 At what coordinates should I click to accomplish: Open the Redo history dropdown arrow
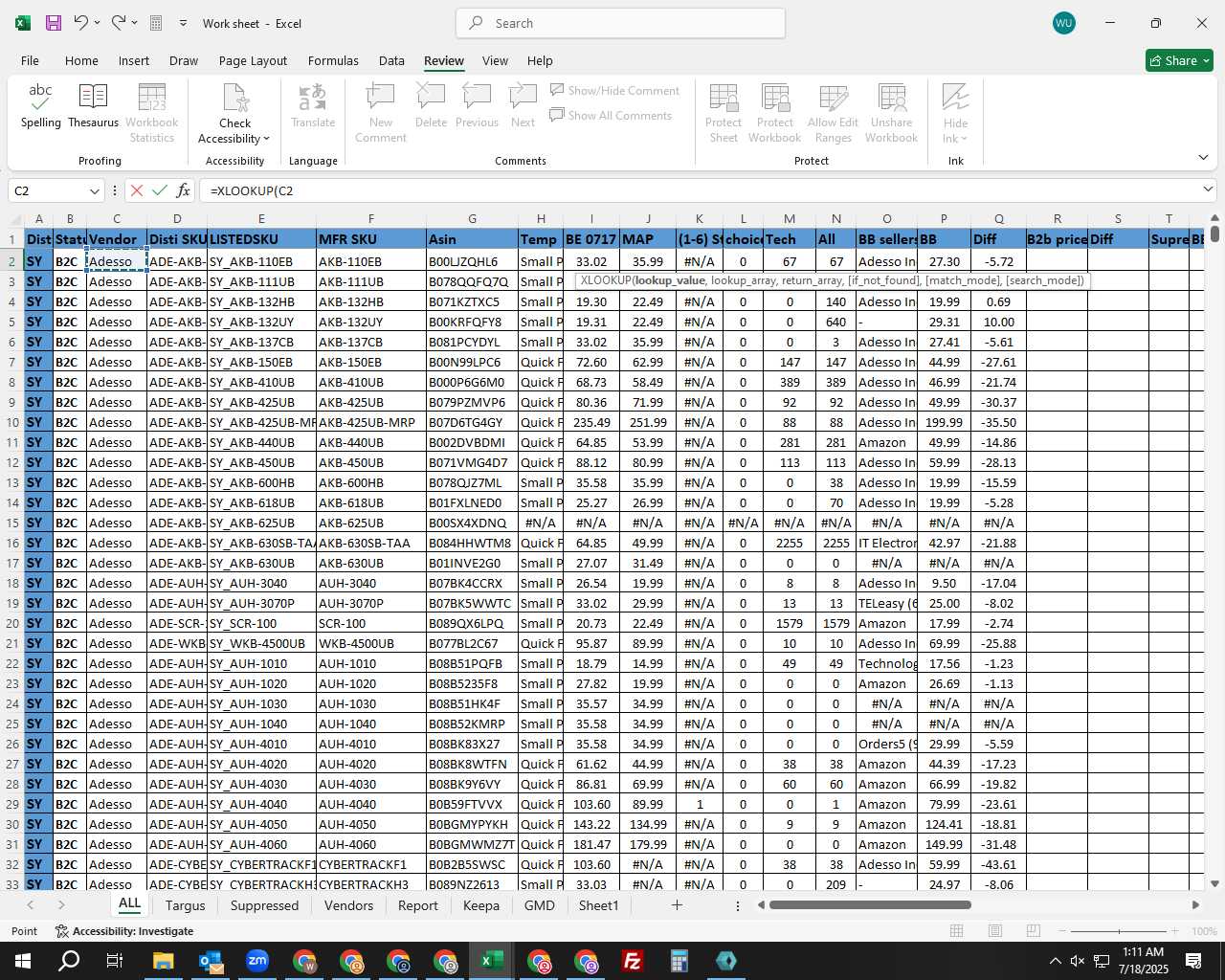pos(134,23)
